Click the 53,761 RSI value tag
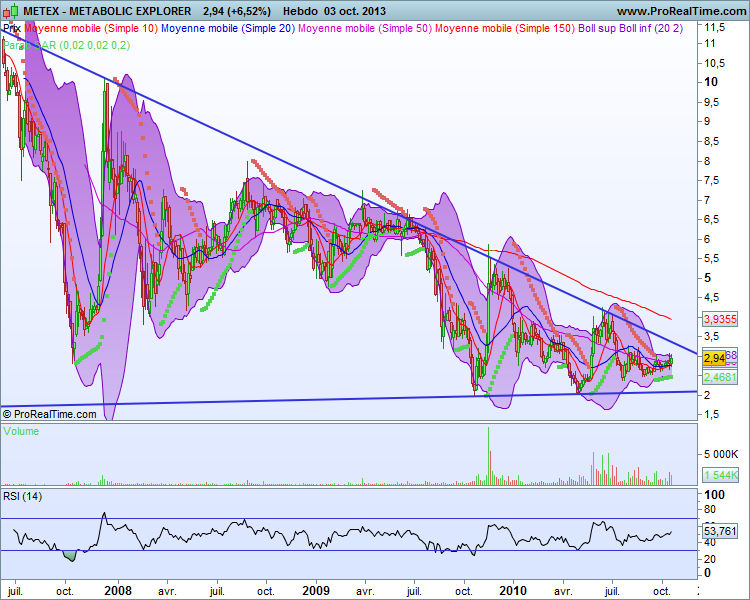 (720, 531)
